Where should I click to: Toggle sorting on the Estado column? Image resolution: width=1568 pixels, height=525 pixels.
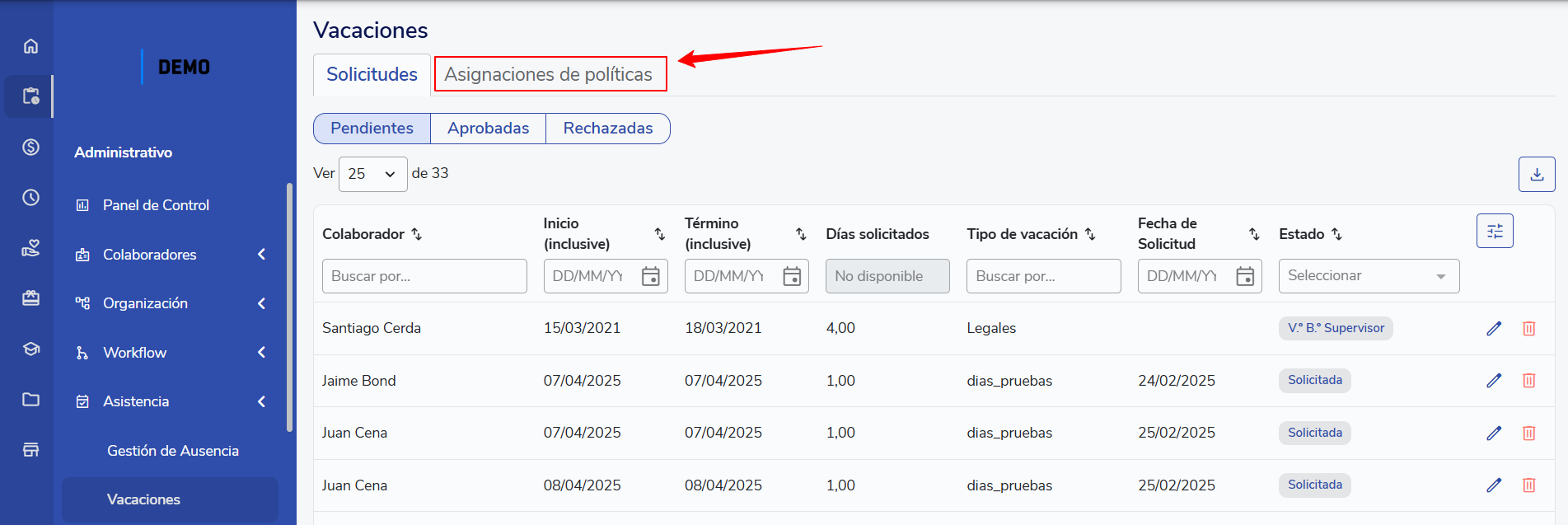1336,234
